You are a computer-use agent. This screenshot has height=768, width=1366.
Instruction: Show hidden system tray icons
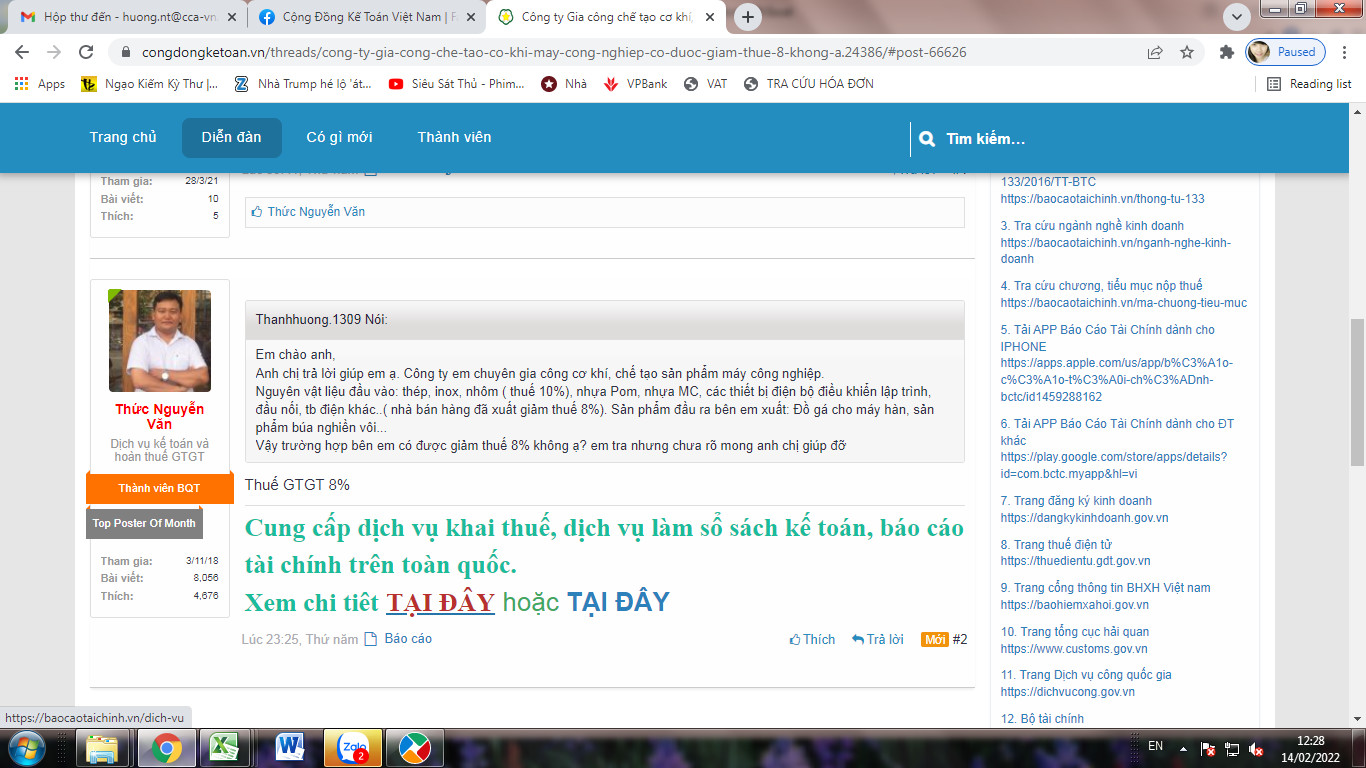[x=1183, y=747]
